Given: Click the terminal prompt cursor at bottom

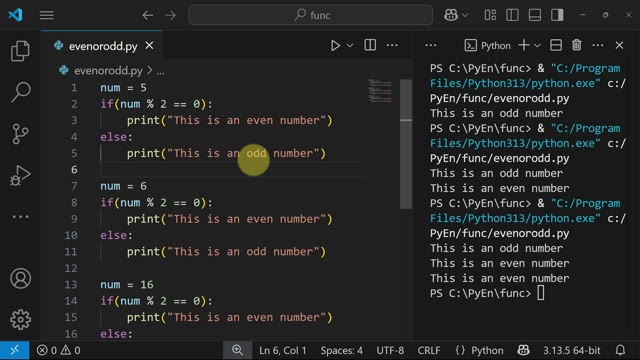Looking at the screenshot, I should tap(541, 293).
